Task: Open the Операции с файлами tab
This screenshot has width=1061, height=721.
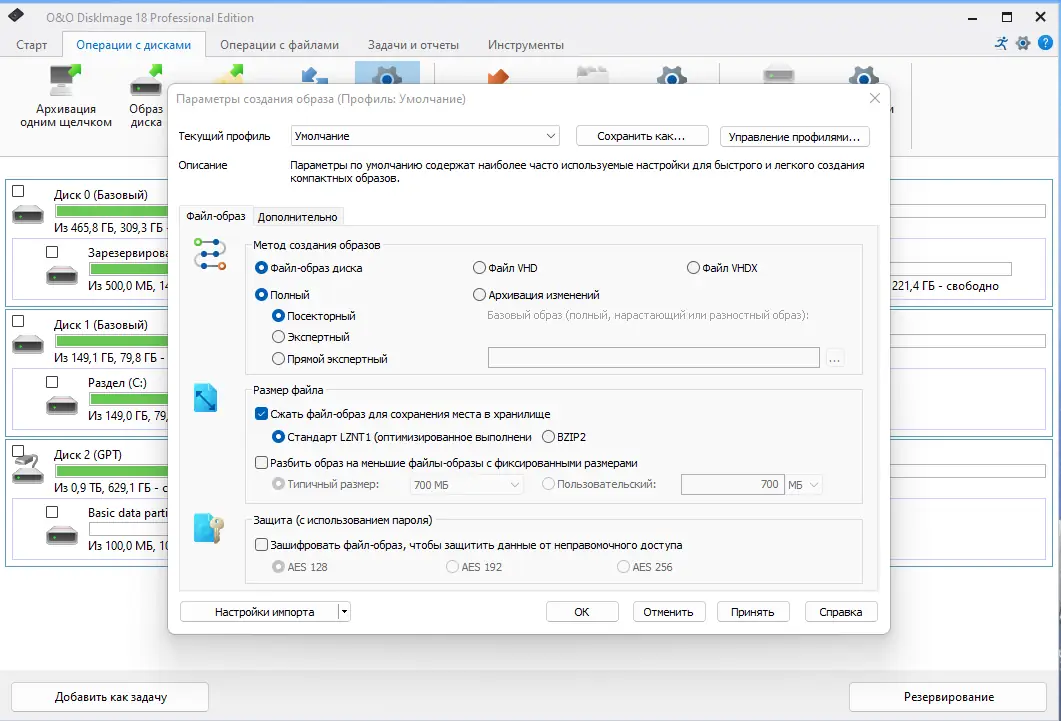Action: 279,45
